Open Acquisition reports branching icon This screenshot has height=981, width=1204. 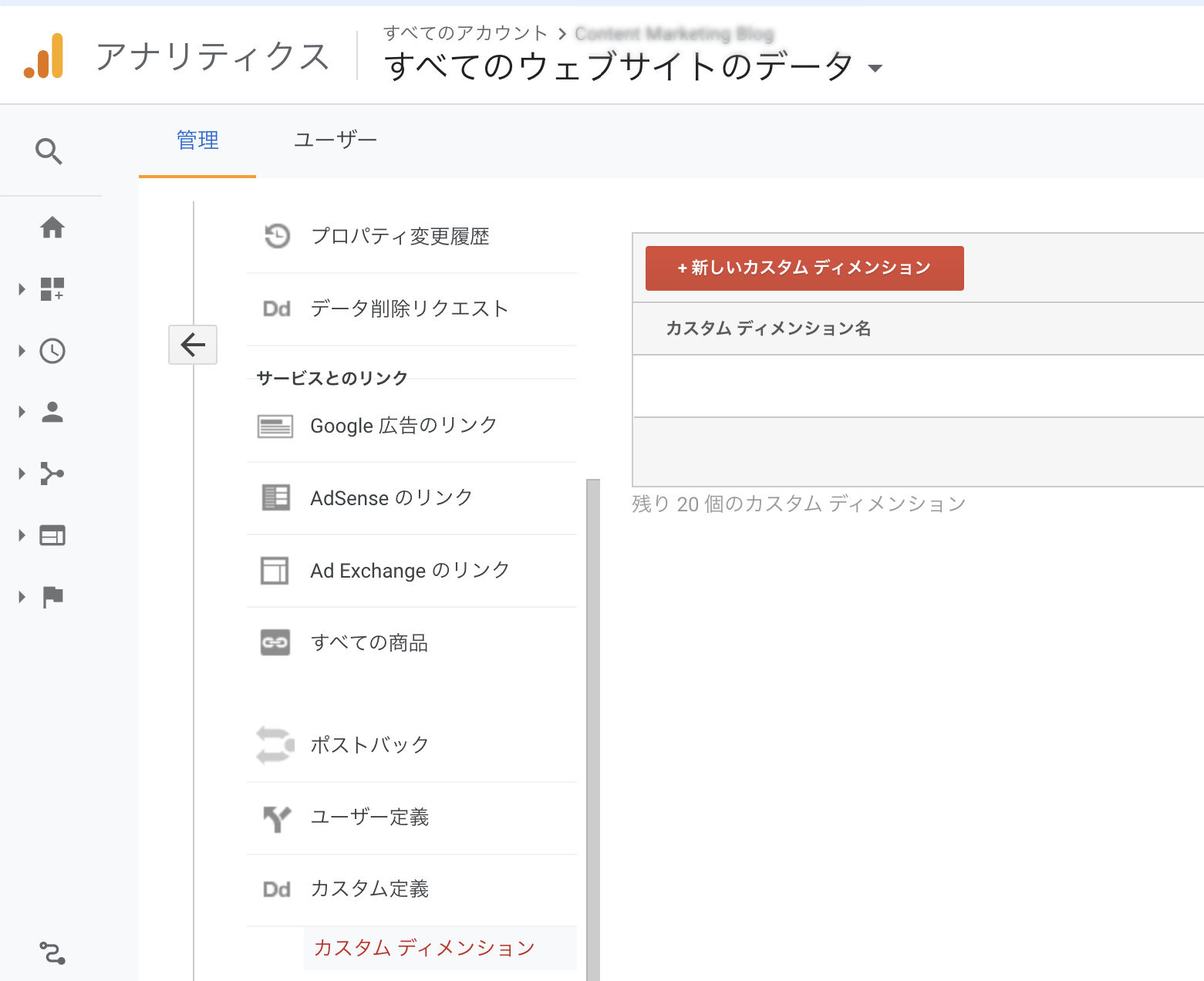[x=52, y=474]
